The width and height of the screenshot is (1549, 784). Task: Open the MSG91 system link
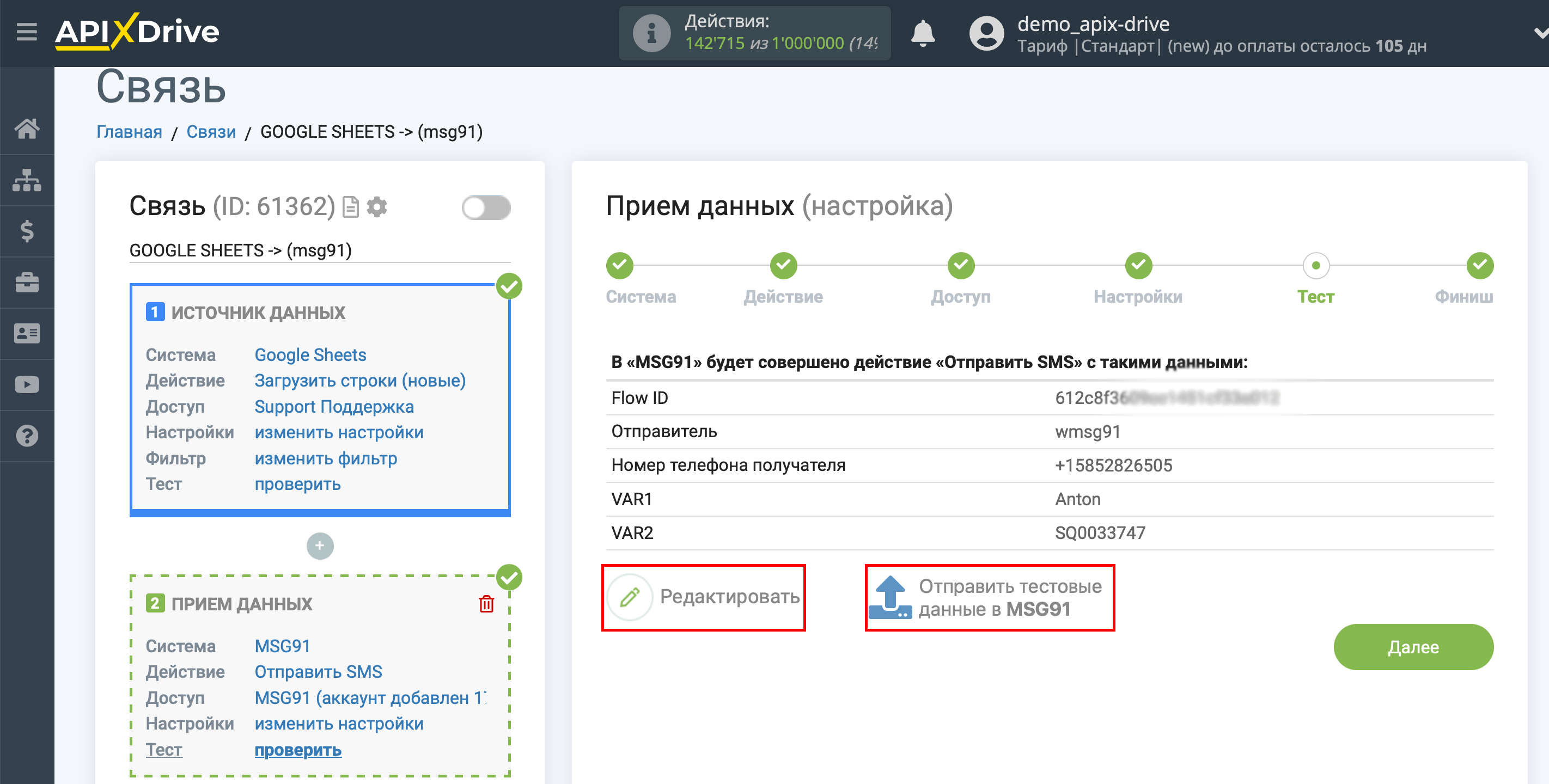282,646
